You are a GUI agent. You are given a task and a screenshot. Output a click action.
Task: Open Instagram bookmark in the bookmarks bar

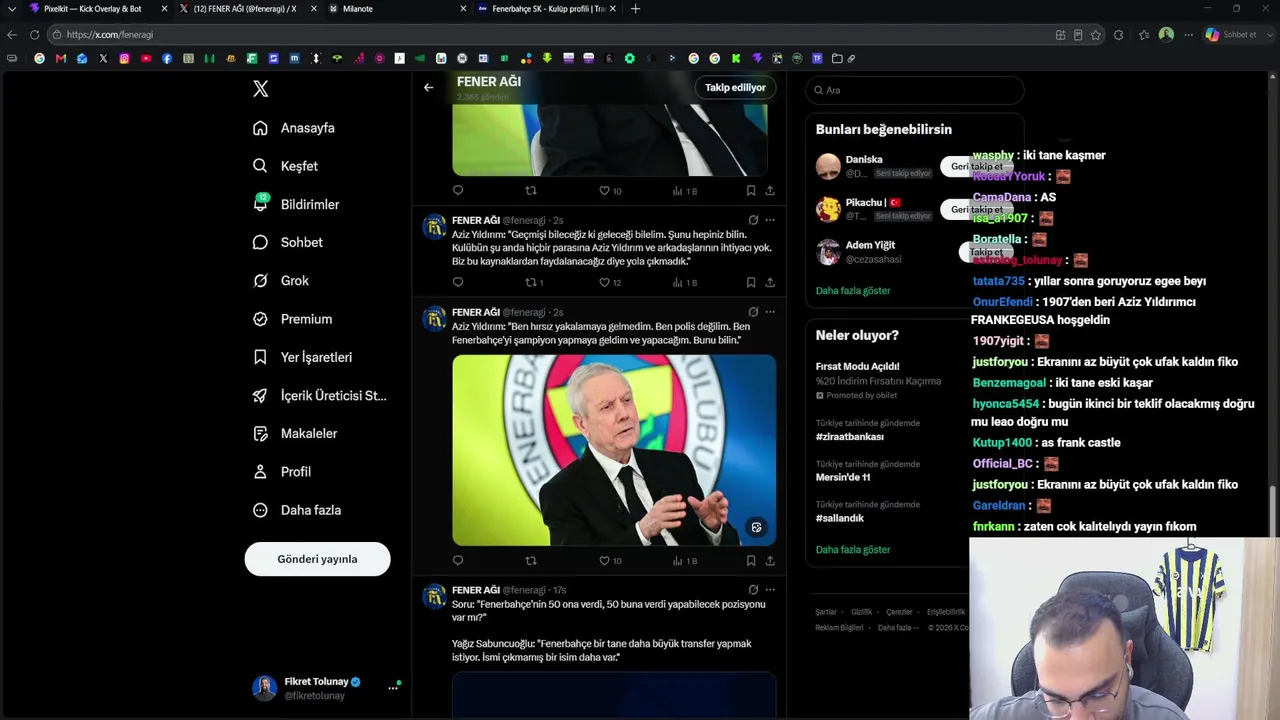pos(124,58)
